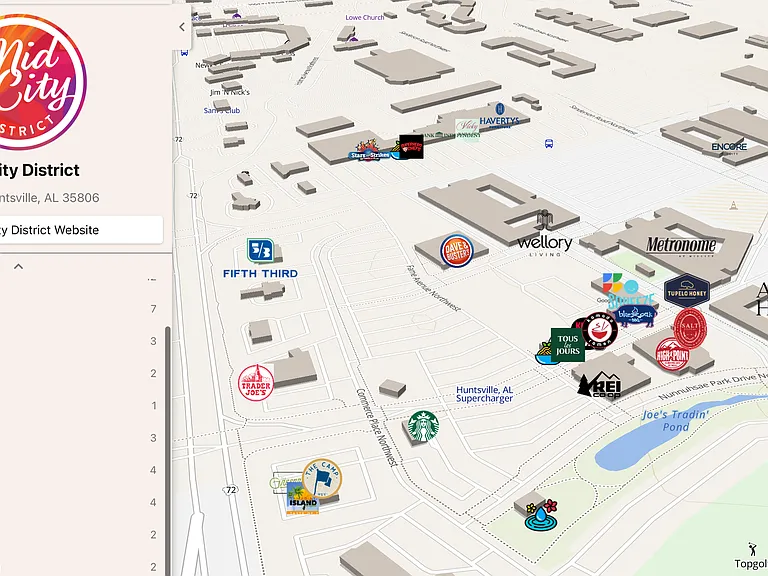The height and width of the screenshot is (576, 768).
Task: Open the Kung Fu Tea red bowl marker
Action: 600,331
